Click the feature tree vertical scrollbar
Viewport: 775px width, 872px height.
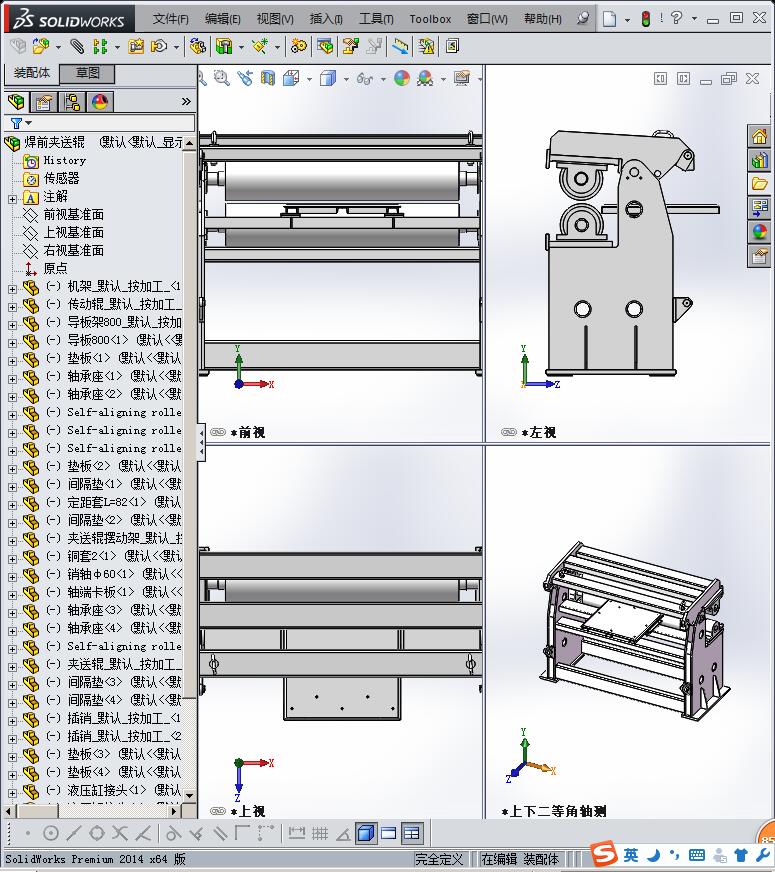pyautogui.click(x=190, y=469)
